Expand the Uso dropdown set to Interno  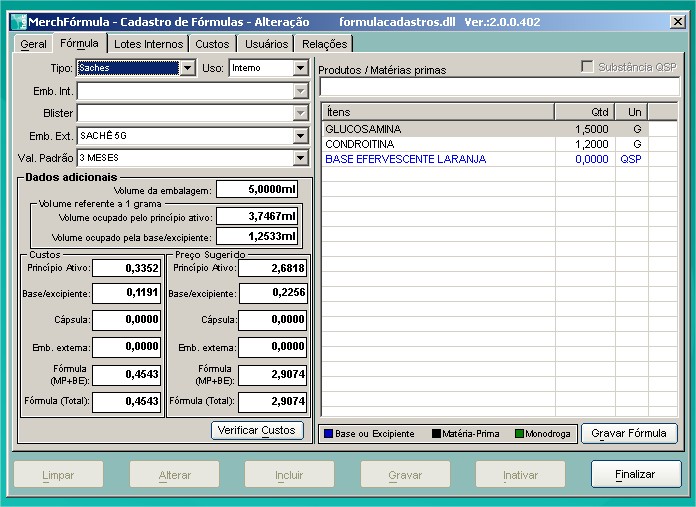click(300, 68)
